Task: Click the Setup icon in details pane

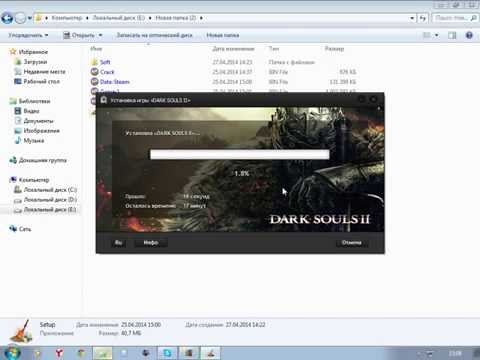Action: 21,332
